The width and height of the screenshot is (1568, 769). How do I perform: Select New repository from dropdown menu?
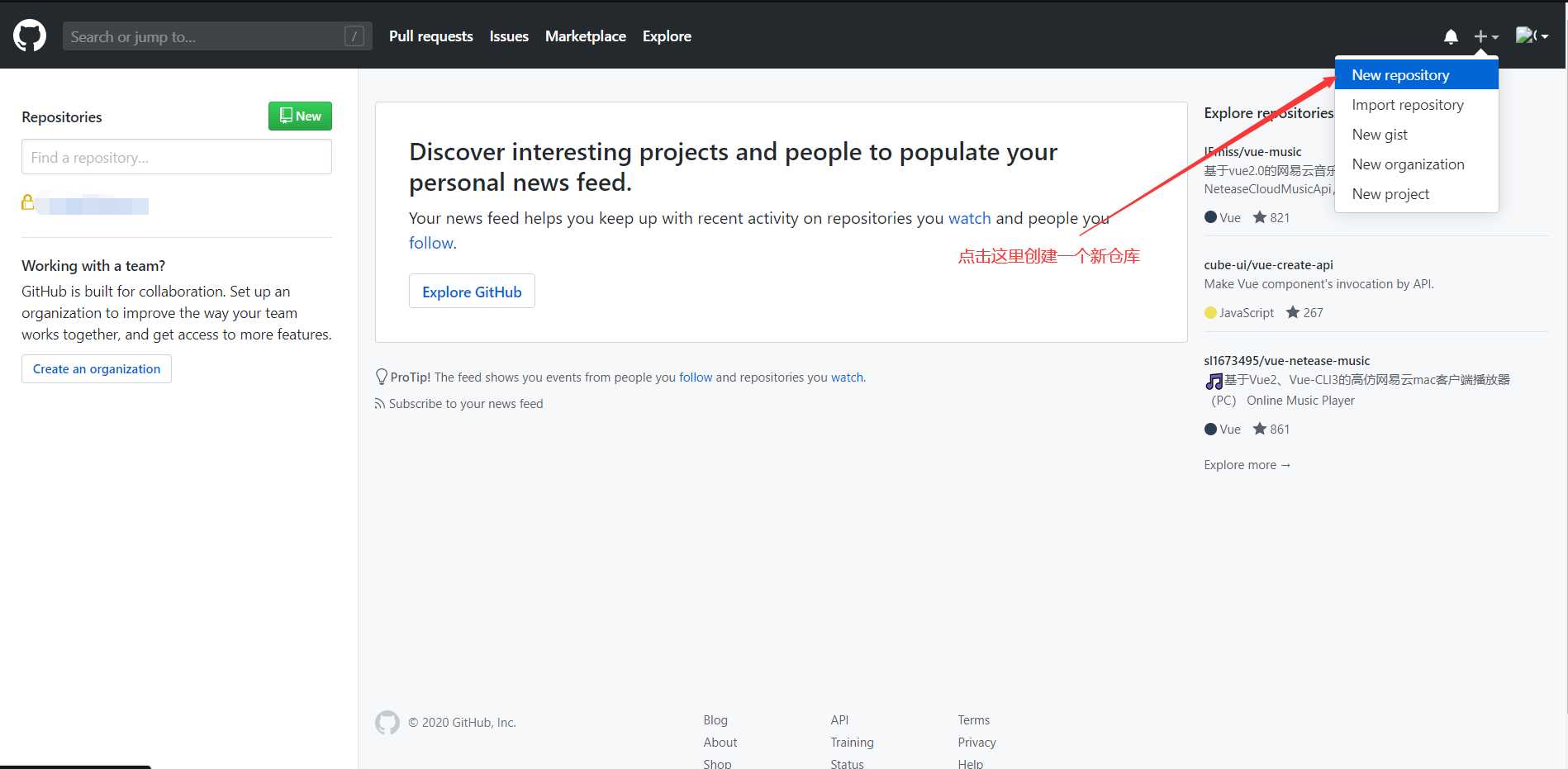[1416, 75]
